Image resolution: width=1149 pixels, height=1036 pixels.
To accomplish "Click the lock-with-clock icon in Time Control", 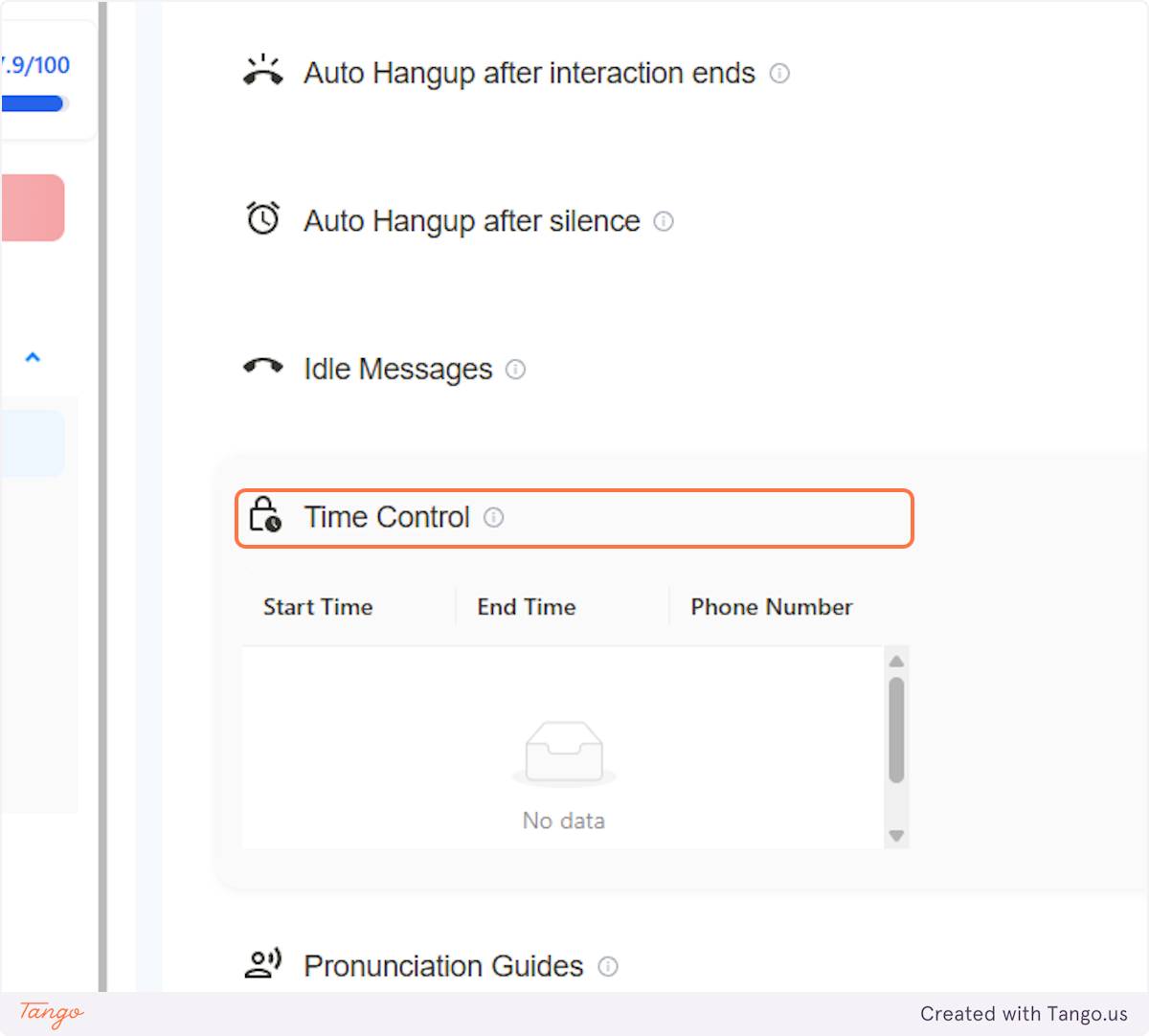I will point(263,515).
